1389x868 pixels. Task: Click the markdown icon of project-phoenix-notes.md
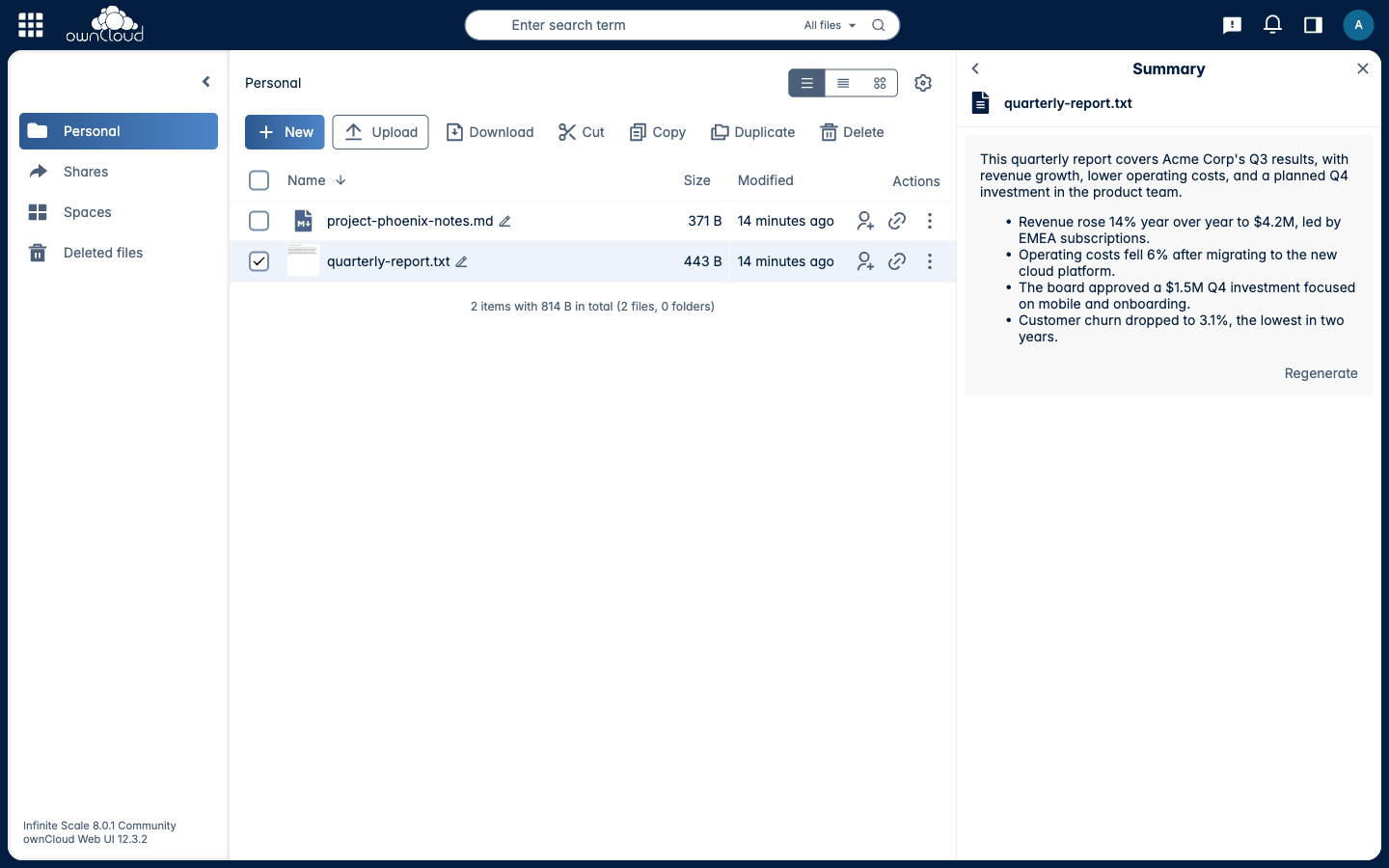point(303,221)
